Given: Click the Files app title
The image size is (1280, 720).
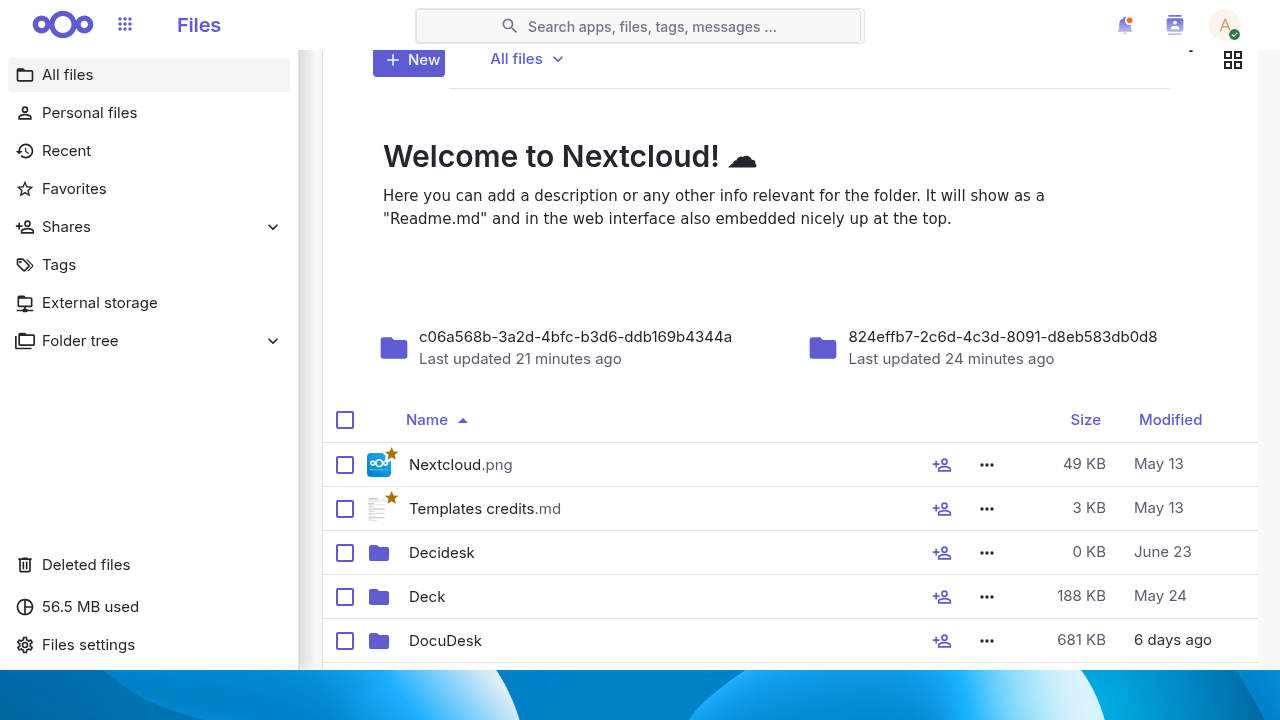Looking at the screenshot, I should coord(199,25).
